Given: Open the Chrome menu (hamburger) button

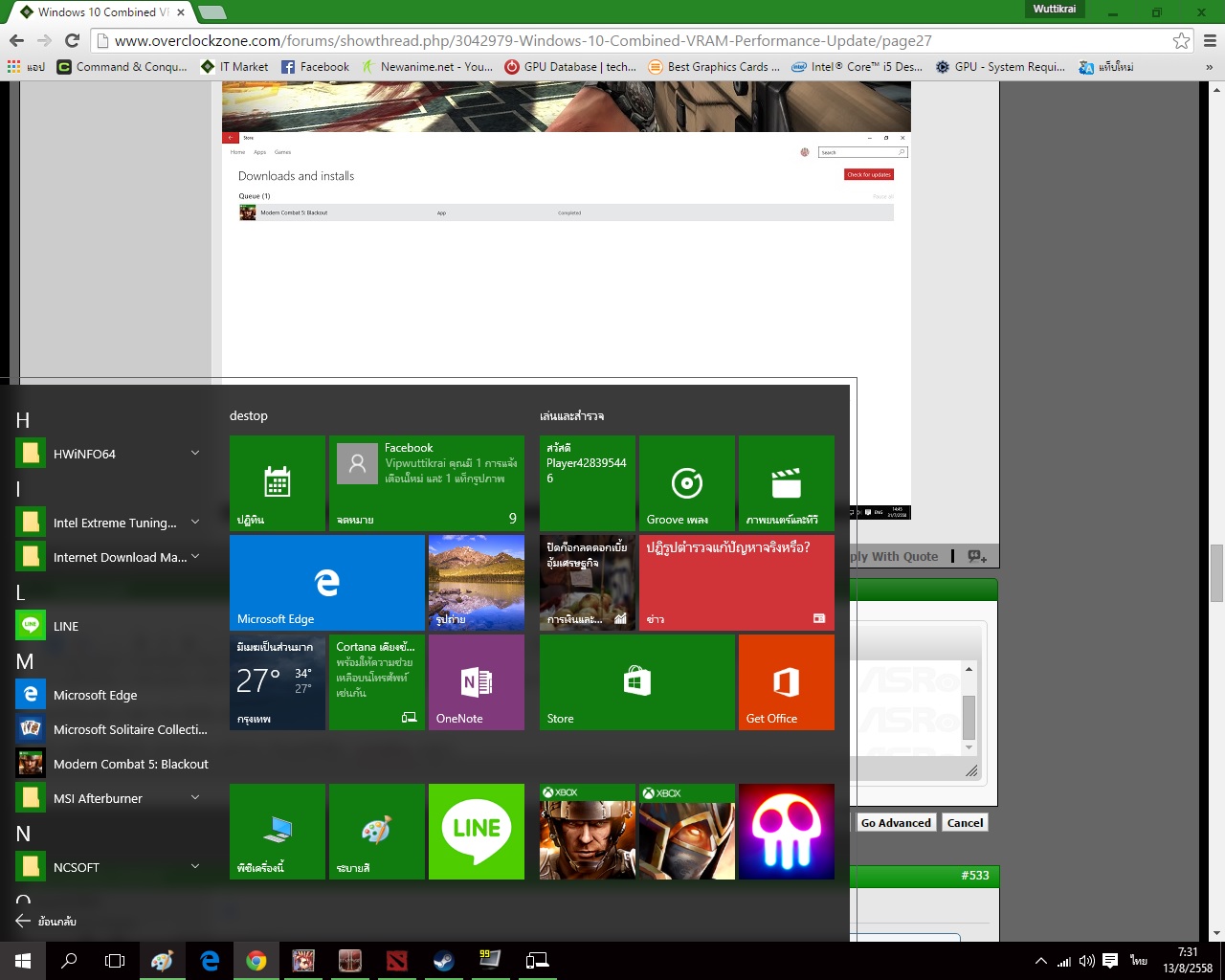Looking at the screenshot, I should [1210, 40].
